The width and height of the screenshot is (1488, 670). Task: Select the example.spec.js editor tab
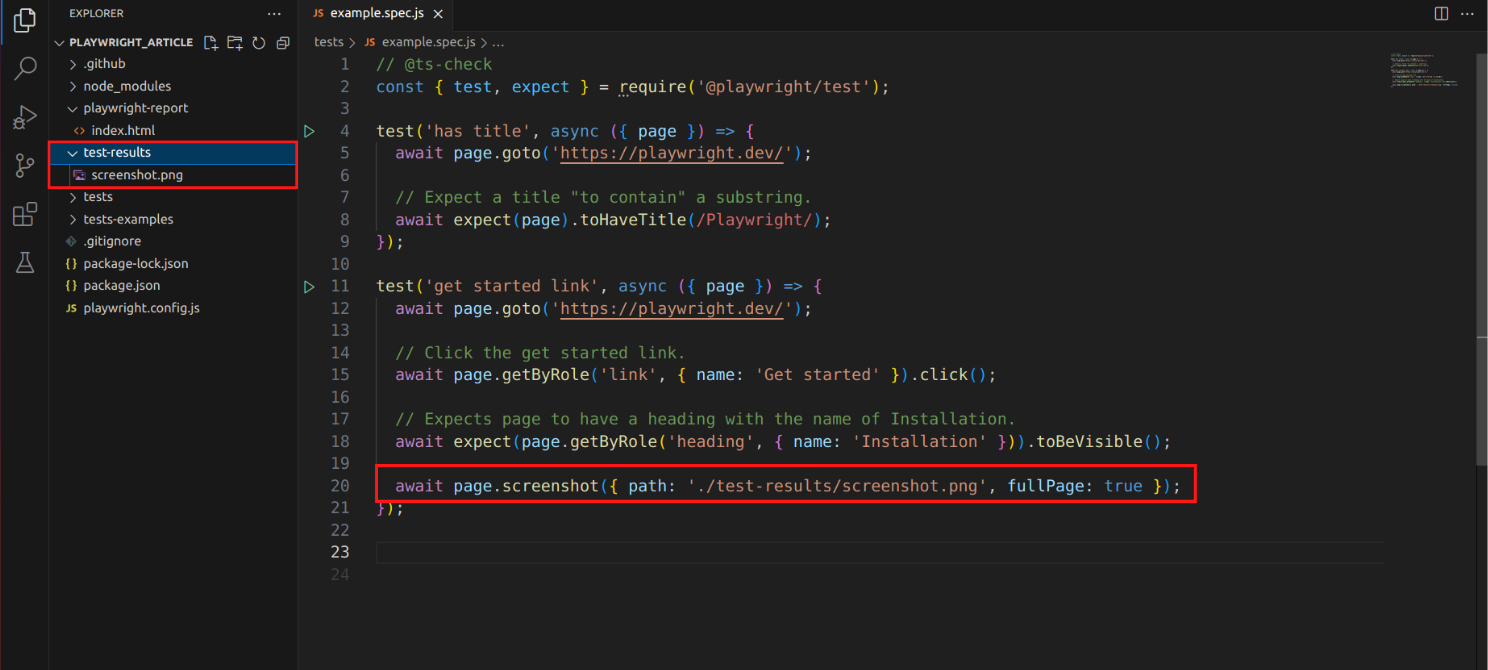click(x=376, y=14)
